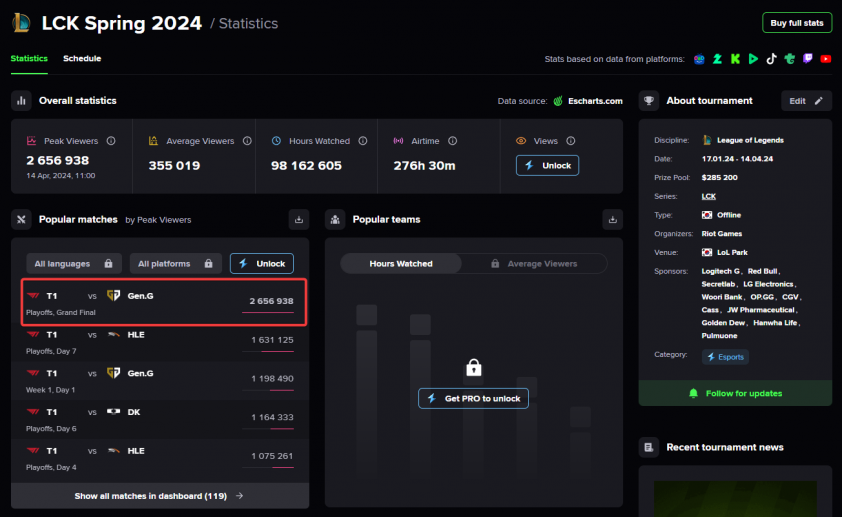Viewport: 842px width, 517px height.
Task: Click the Overall statistics bar-chart icon
Action: click(21, 100)
